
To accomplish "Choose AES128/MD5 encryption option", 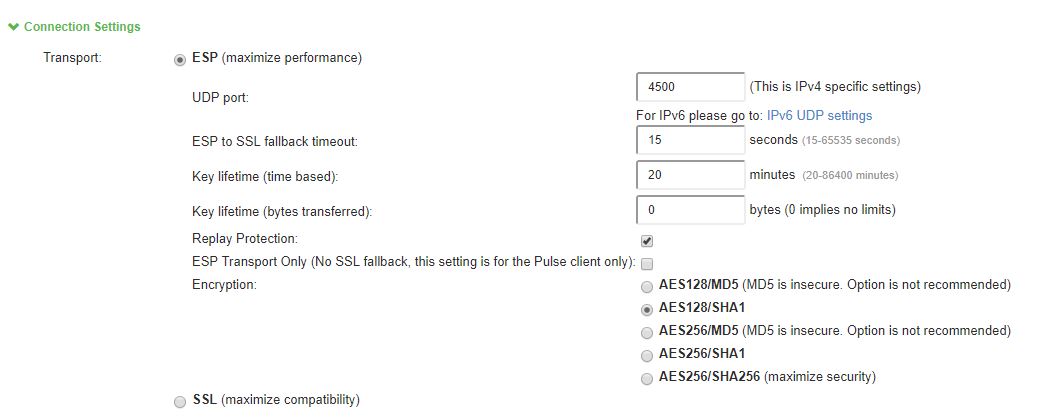I will coord(647,286).
